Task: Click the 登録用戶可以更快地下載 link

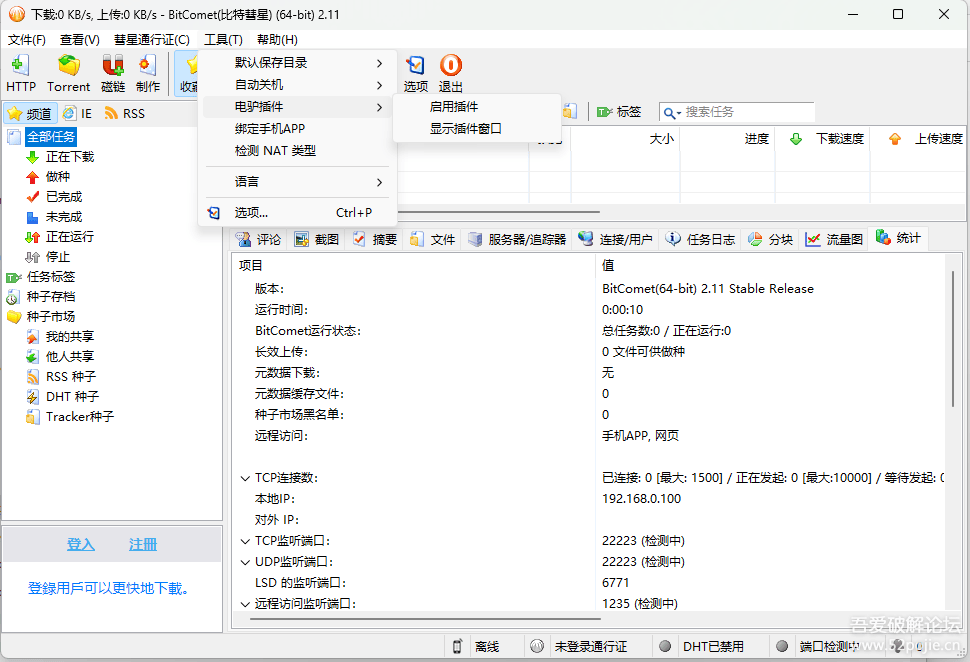Action: [x=108, y=588]
